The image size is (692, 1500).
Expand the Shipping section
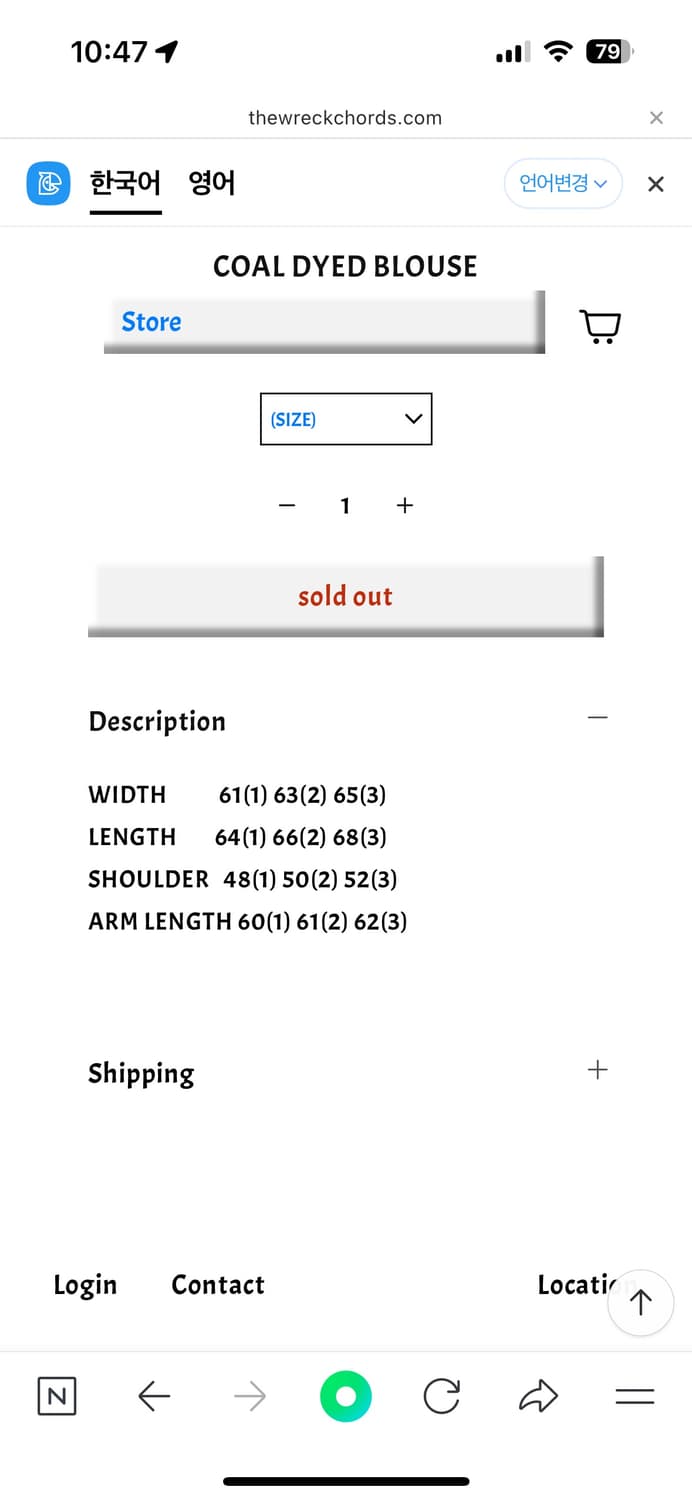tap(598, 1070)
